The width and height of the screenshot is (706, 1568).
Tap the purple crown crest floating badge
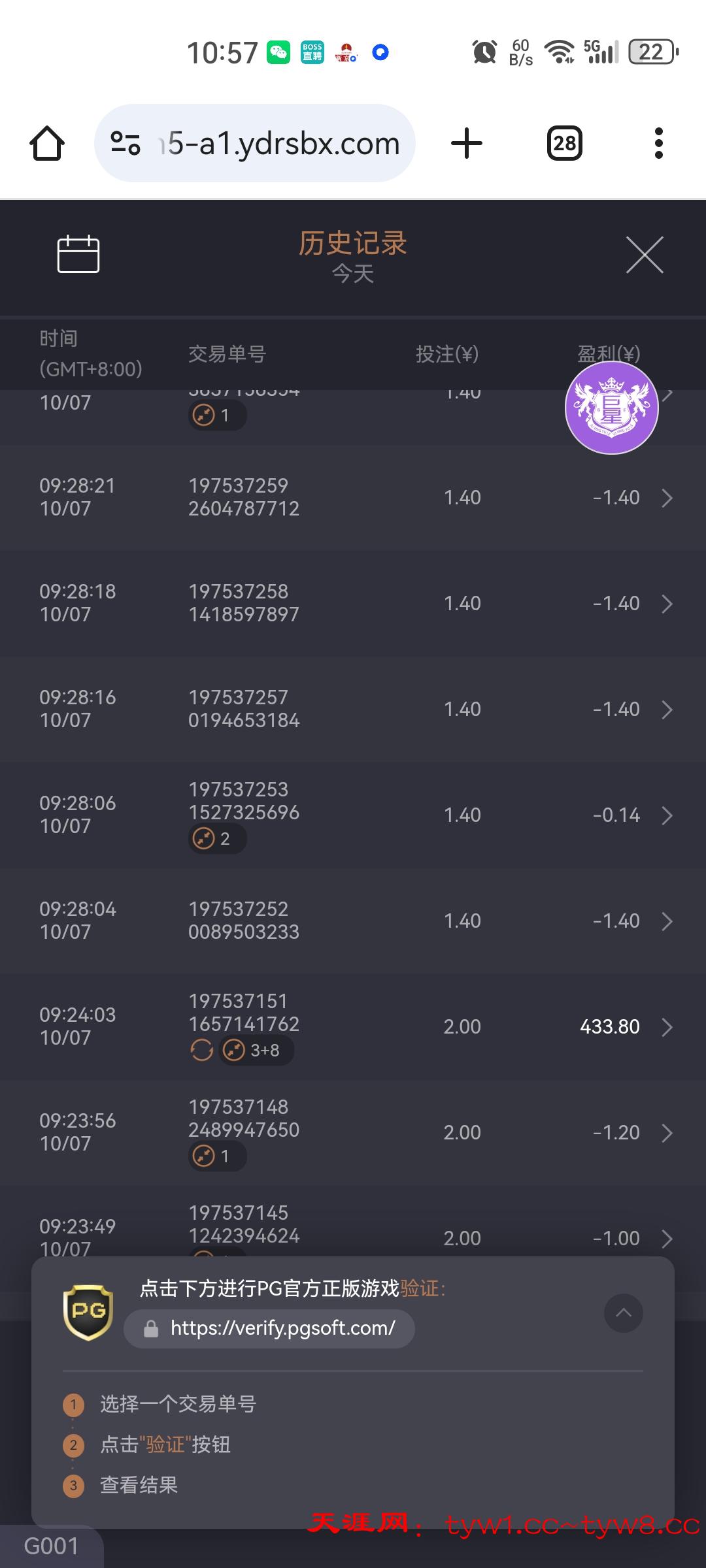pyautogui.click(x=611, y=408)
